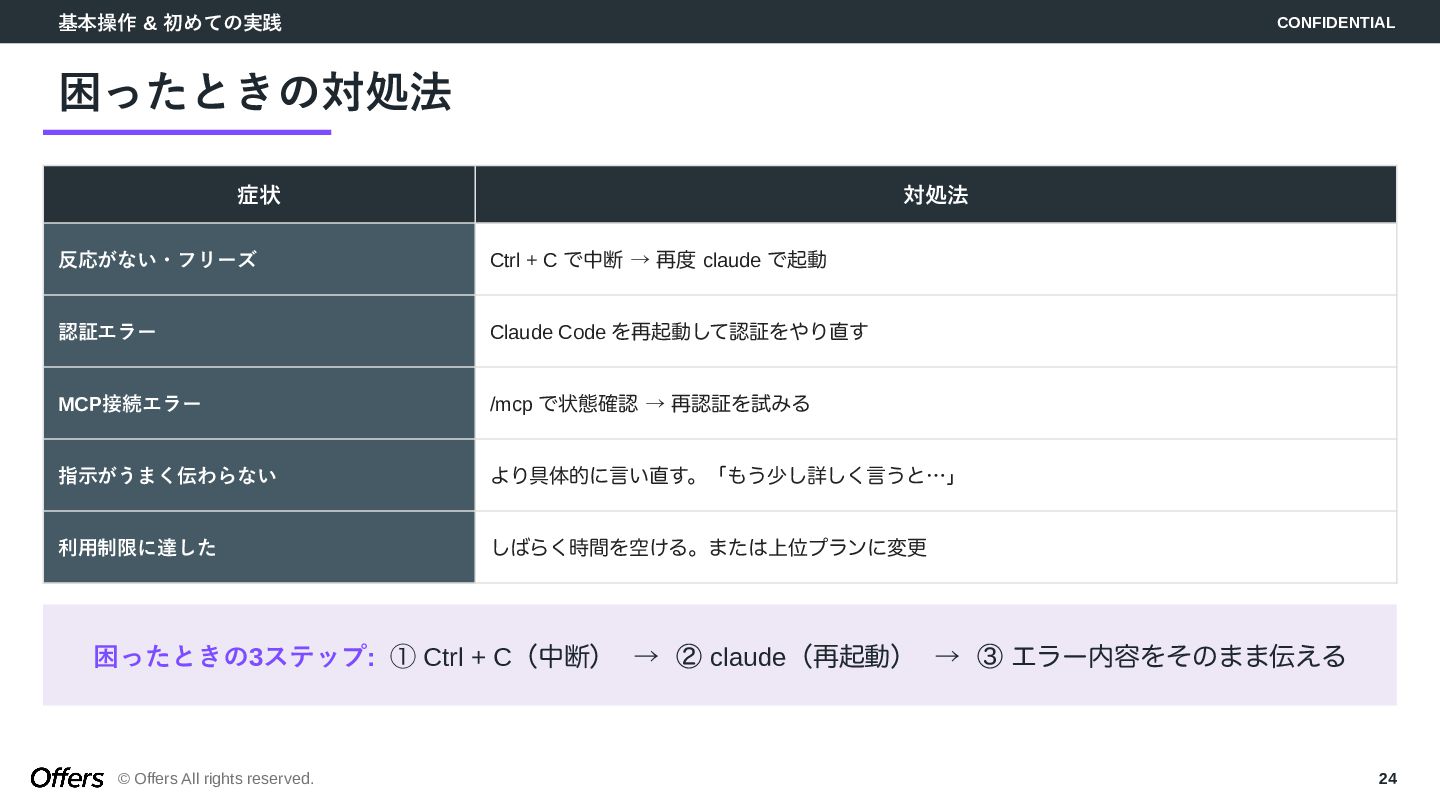This screenshot has height=810, width=1440.
Task: Click the 症状 column header
Action: pyautogui.click(x=259, y=195)
